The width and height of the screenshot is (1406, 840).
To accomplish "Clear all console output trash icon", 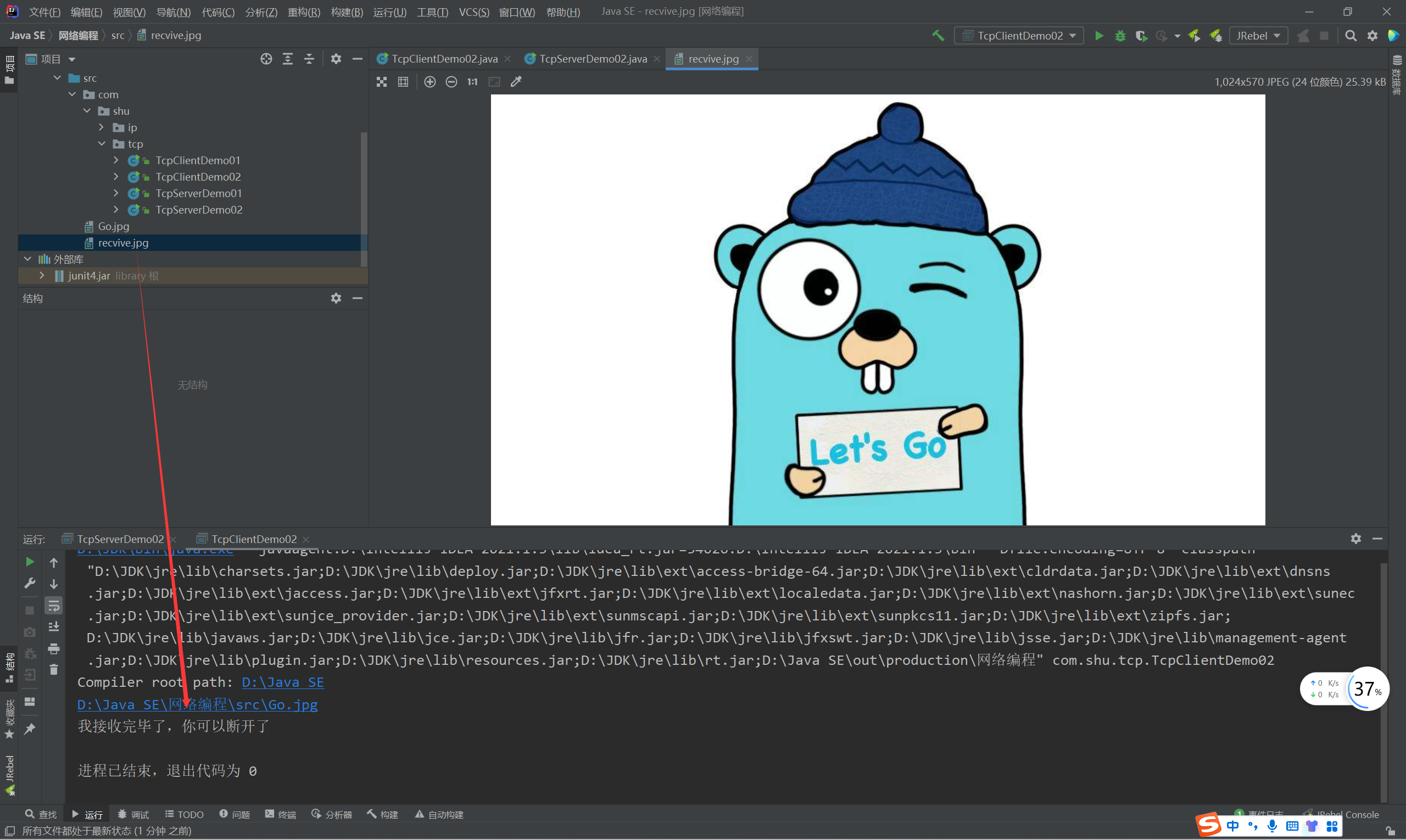I will tap(54, 670).
